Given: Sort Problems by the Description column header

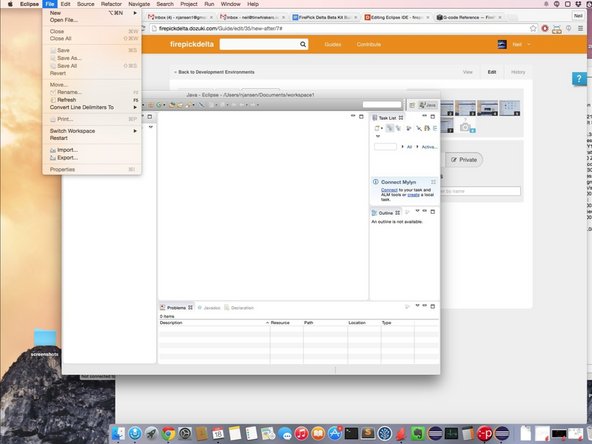Looking at the screenshot, I should pos(214,323).
